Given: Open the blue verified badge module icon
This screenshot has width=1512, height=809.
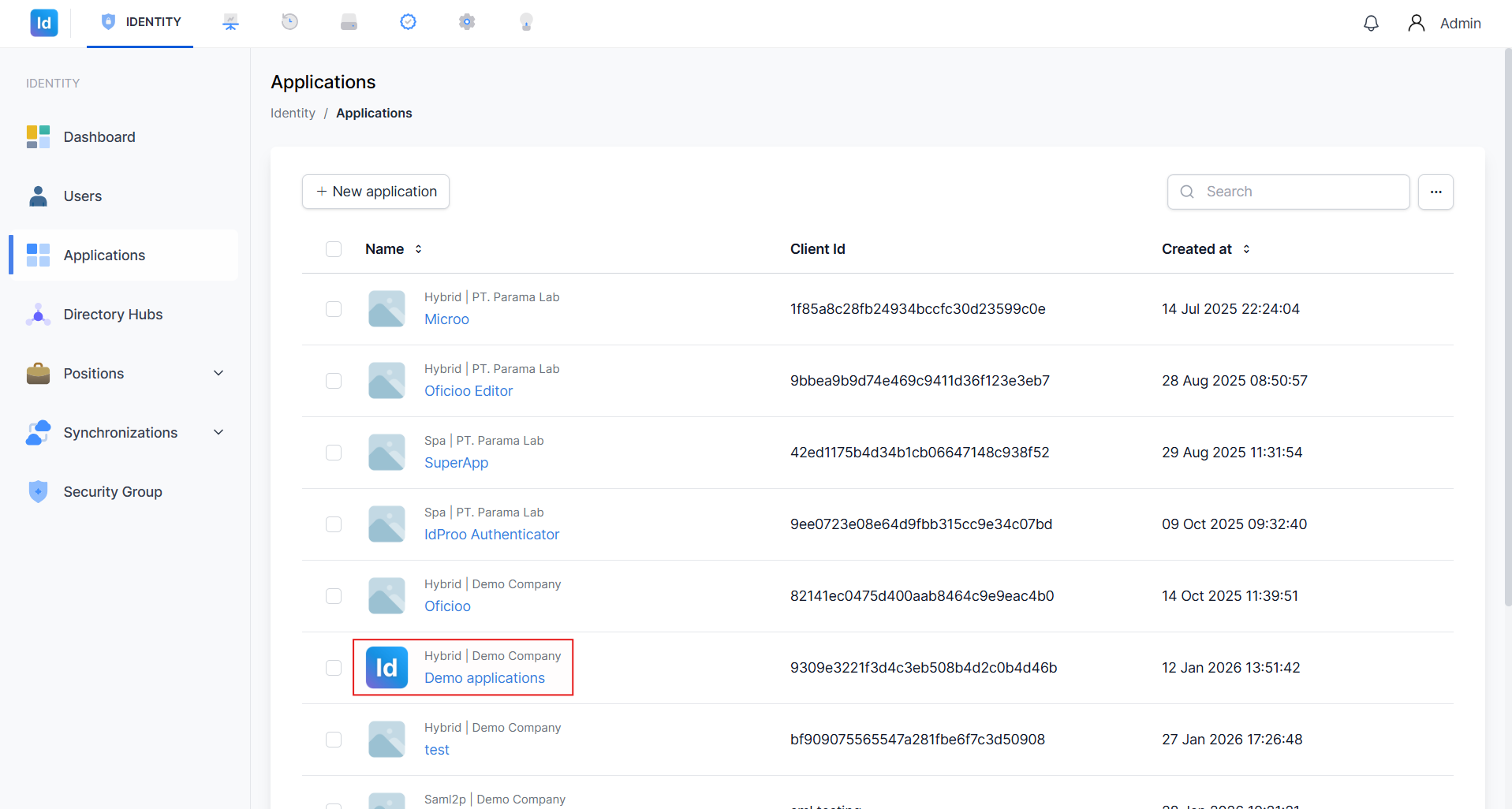Looking at the screenshot, I should 408,22.
